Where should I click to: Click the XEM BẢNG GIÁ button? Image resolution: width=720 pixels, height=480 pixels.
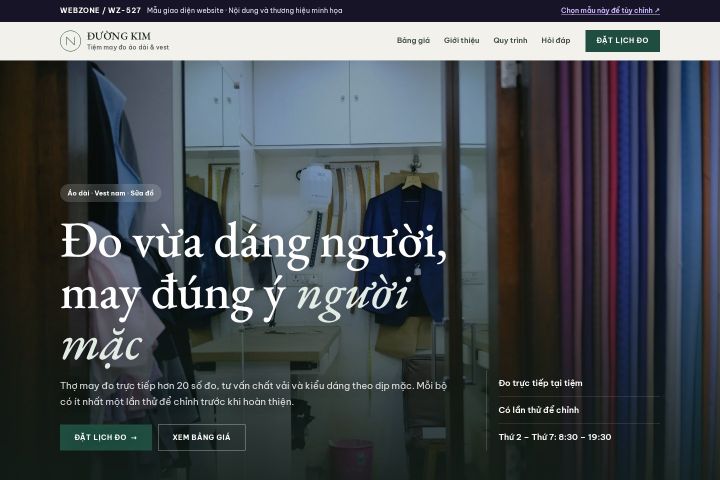[202, 437]
